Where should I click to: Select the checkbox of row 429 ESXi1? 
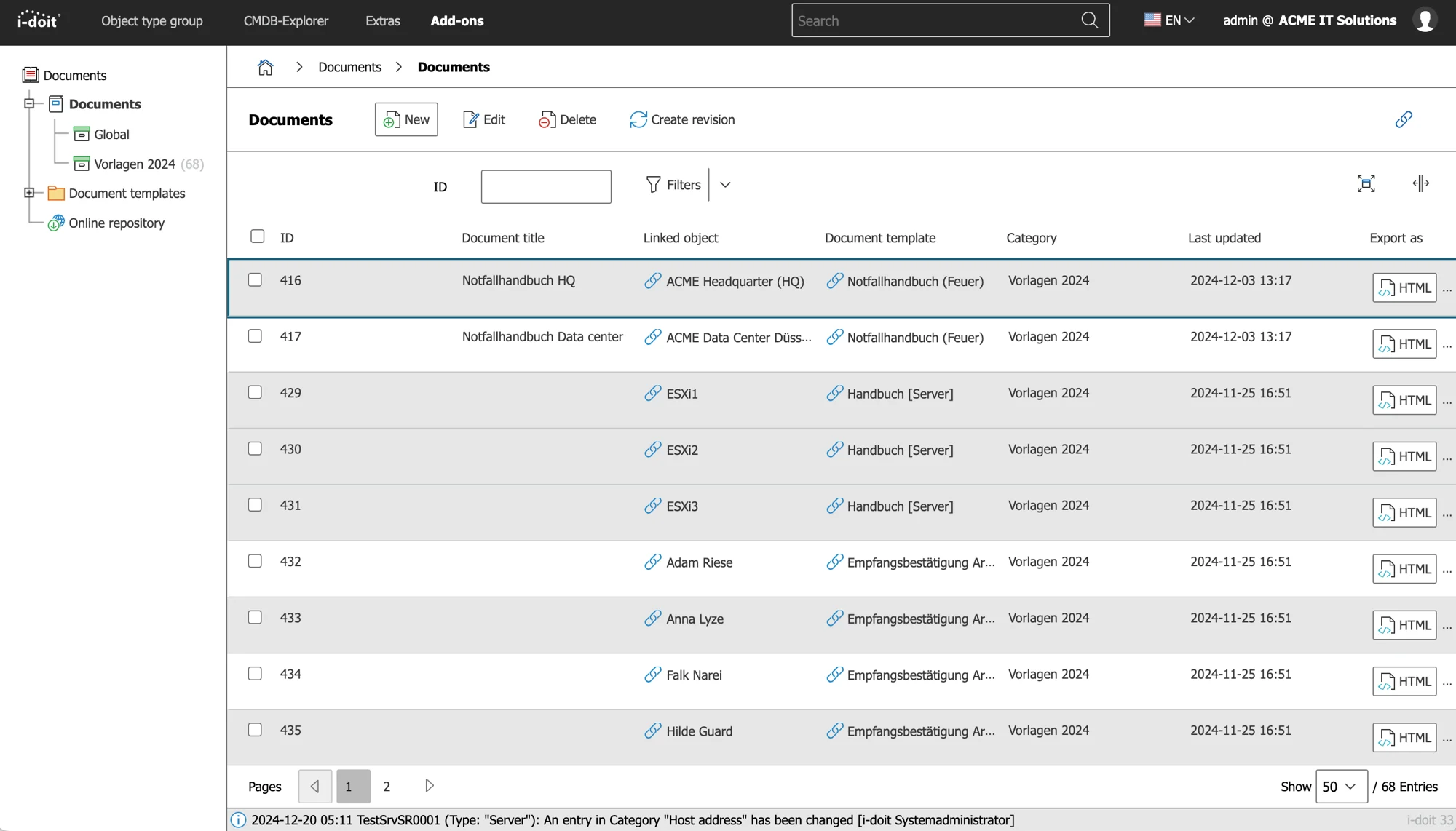[x=255, y=391]
